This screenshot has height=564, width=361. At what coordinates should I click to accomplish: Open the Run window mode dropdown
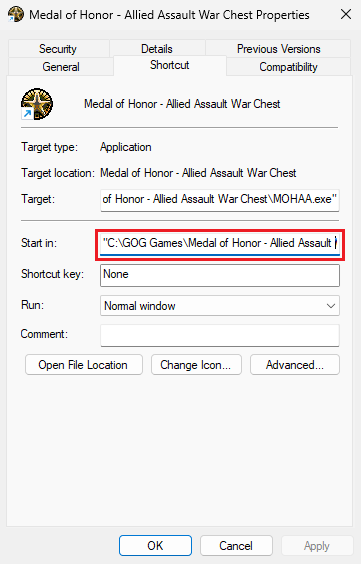click(220, 306)
